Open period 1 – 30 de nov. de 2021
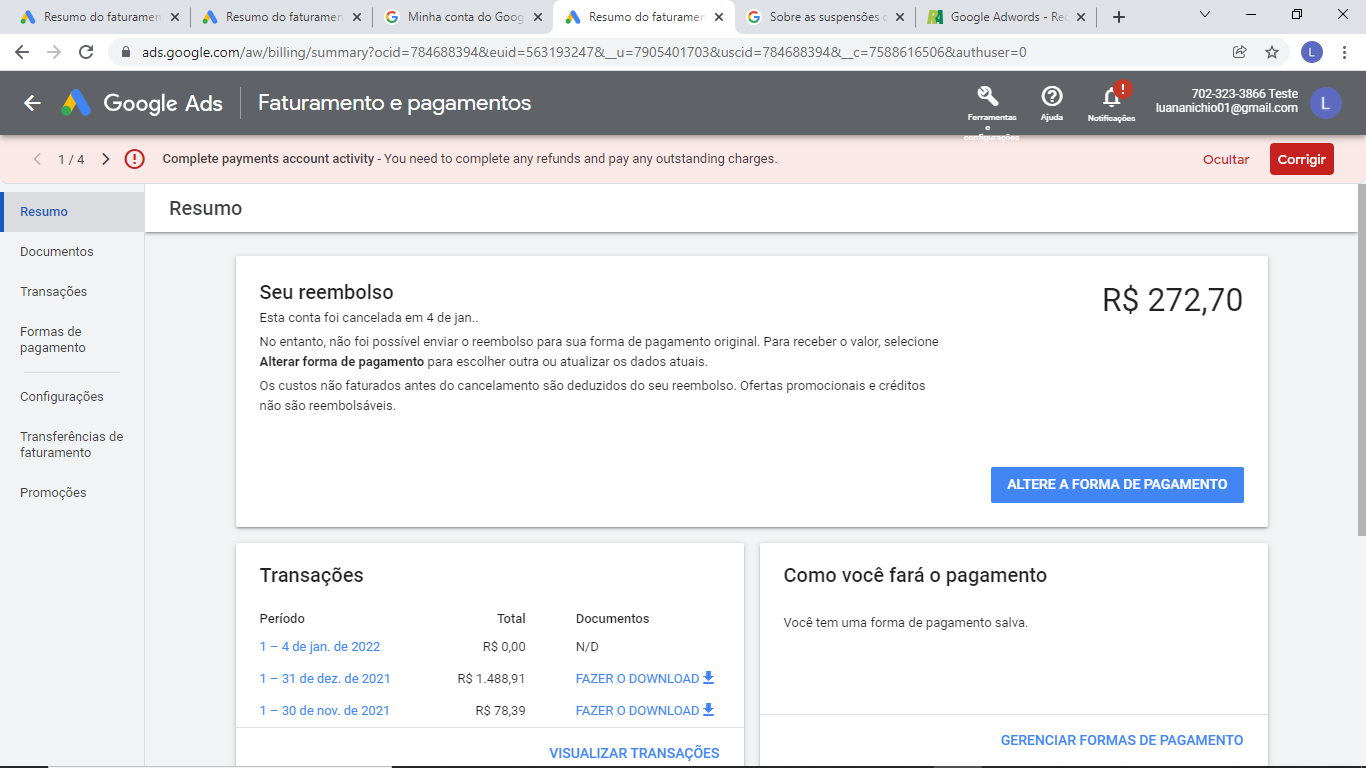Image resolution: width=1366 pixels, height=768 pixels. click(325, 711)
